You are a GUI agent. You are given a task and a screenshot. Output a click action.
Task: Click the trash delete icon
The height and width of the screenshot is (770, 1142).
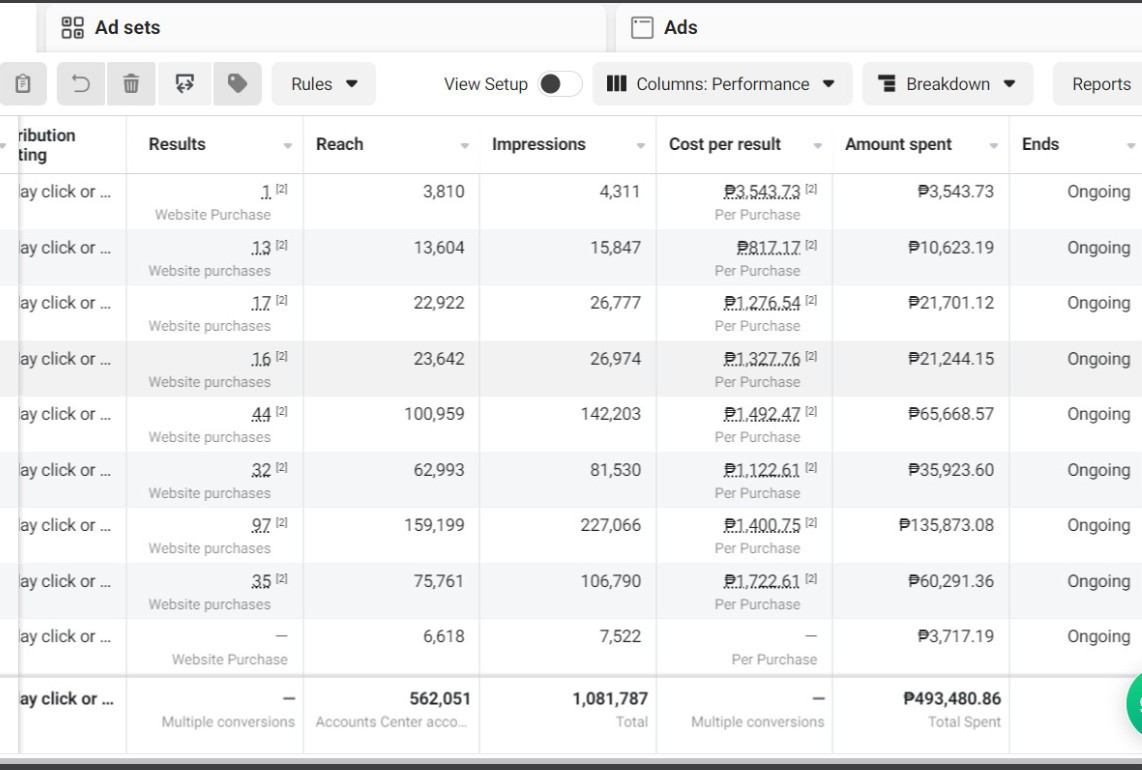tap(131, 84)
